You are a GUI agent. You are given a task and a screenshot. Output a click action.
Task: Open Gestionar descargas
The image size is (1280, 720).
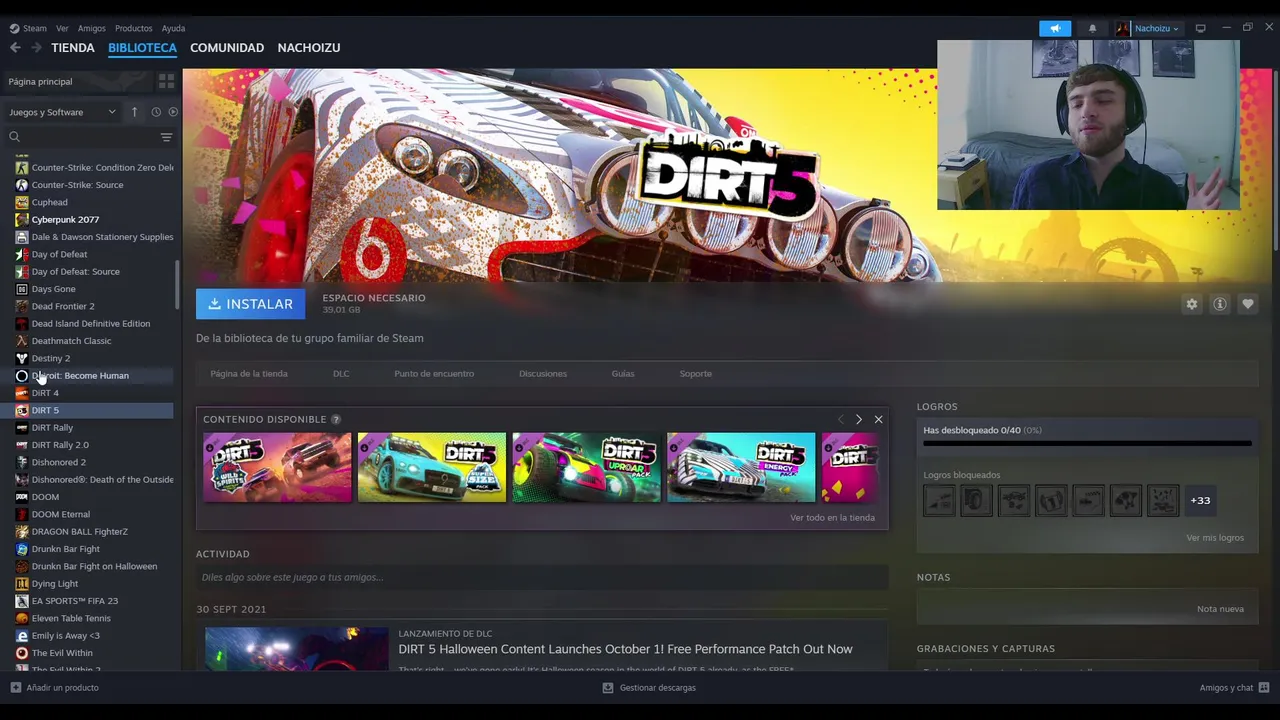649,687
